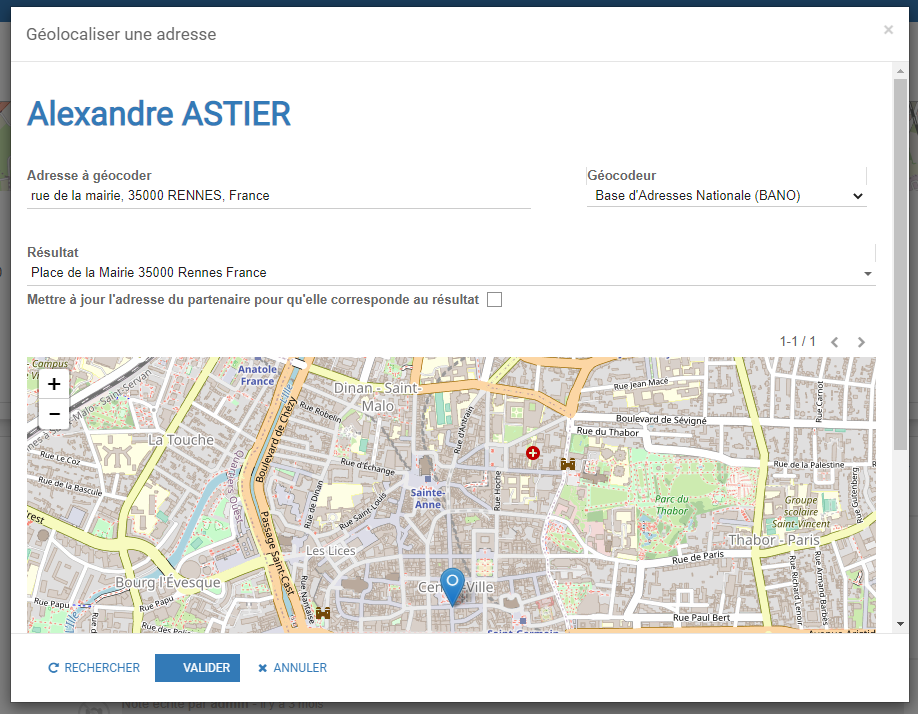Click Les Lices label on map
The image size is (918, 714).
[331, 551]
